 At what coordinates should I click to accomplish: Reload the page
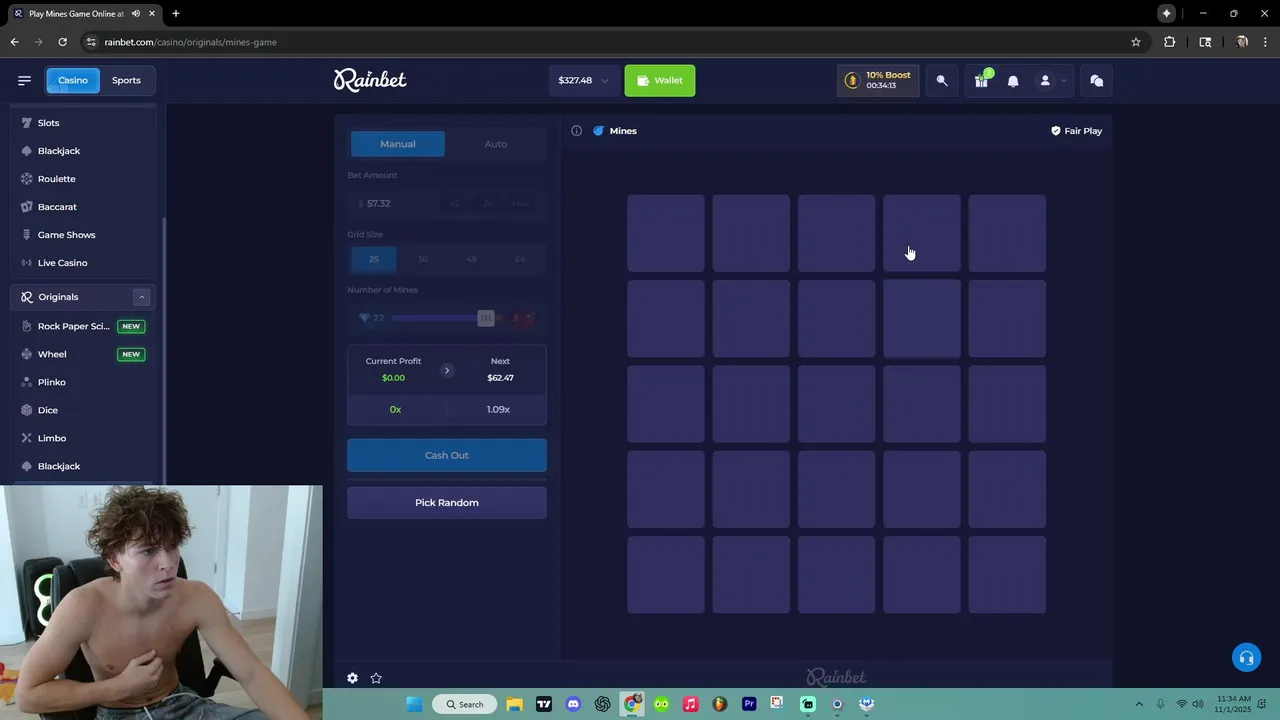[x=62, y=42]
